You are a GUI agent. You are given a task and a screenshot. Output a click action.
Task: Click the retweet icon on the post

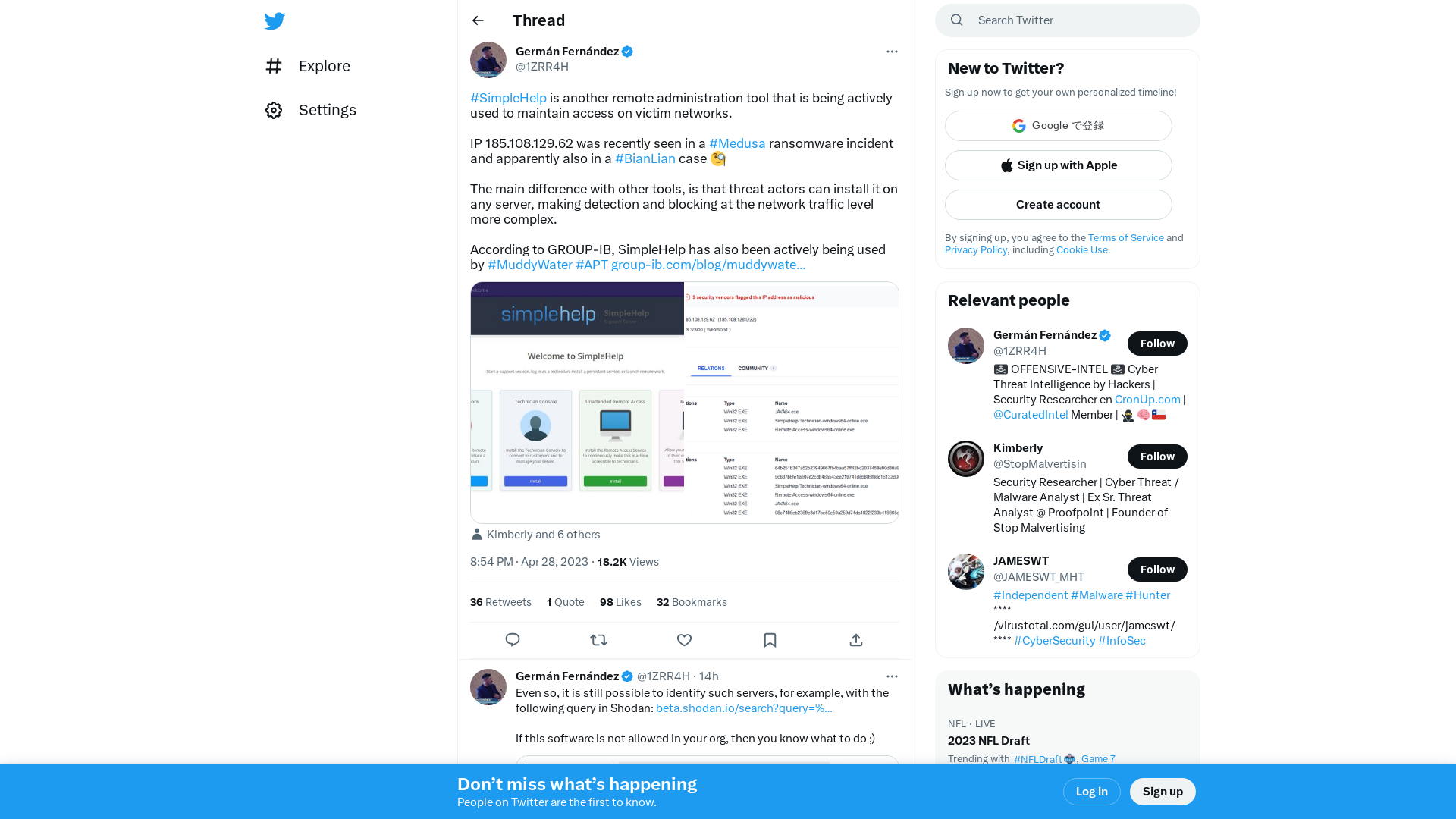coord(598,640)
